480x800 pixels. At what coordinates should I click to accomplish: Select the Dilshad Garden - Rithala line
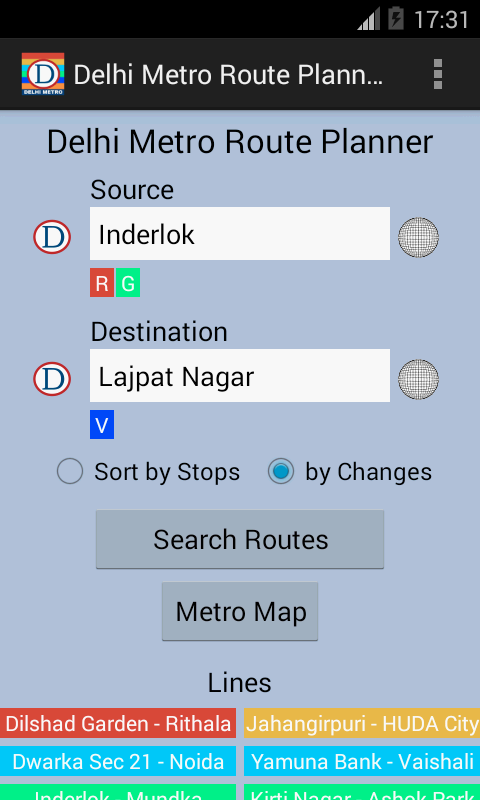coord(118,723)
